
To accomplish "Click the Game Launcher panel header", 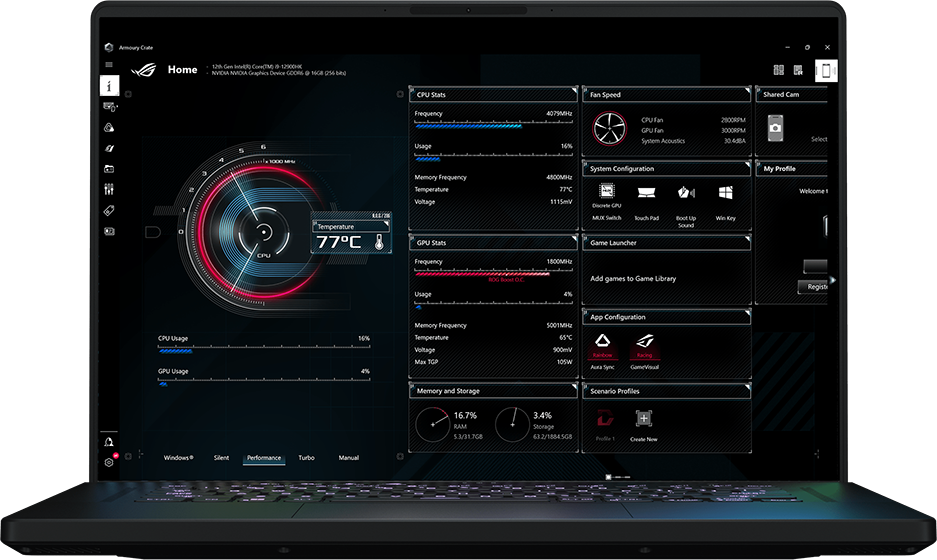I will coord(666,243).
